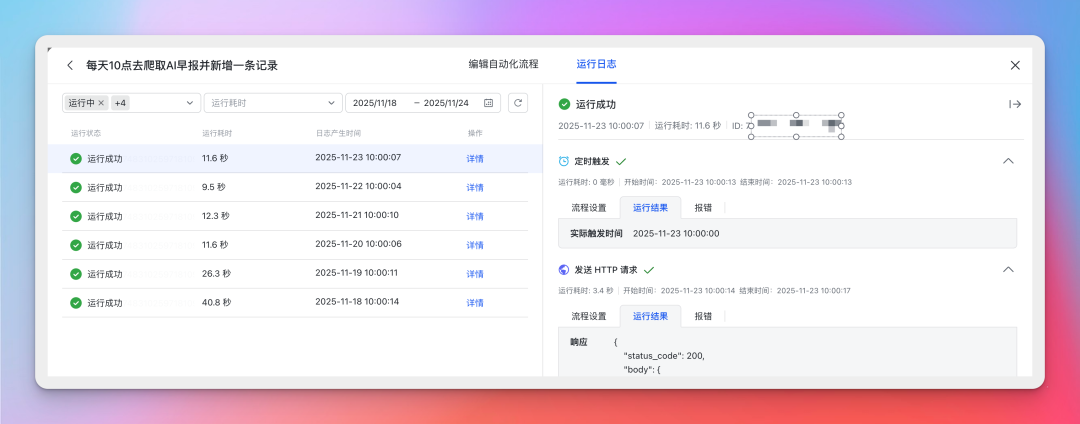This screenshot has height=424, width=1080.
Task: Open 详情 for 2025-11-19 log
Action: tap(475, 274)
